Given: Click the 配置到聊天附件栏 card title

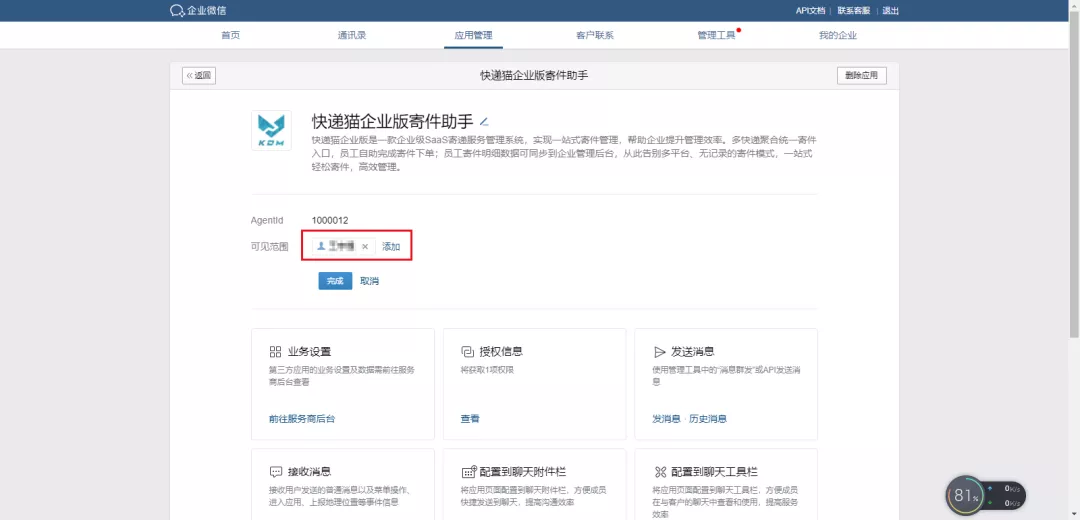Looking at the screenshot, I should (x=523, y=472).
